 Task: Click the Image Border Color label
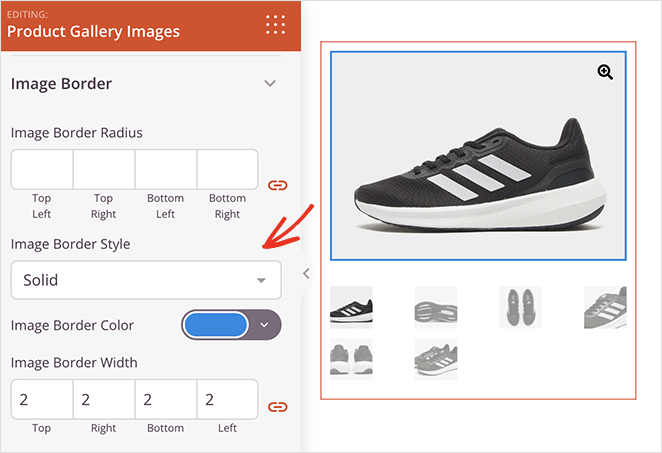(72, 326)
